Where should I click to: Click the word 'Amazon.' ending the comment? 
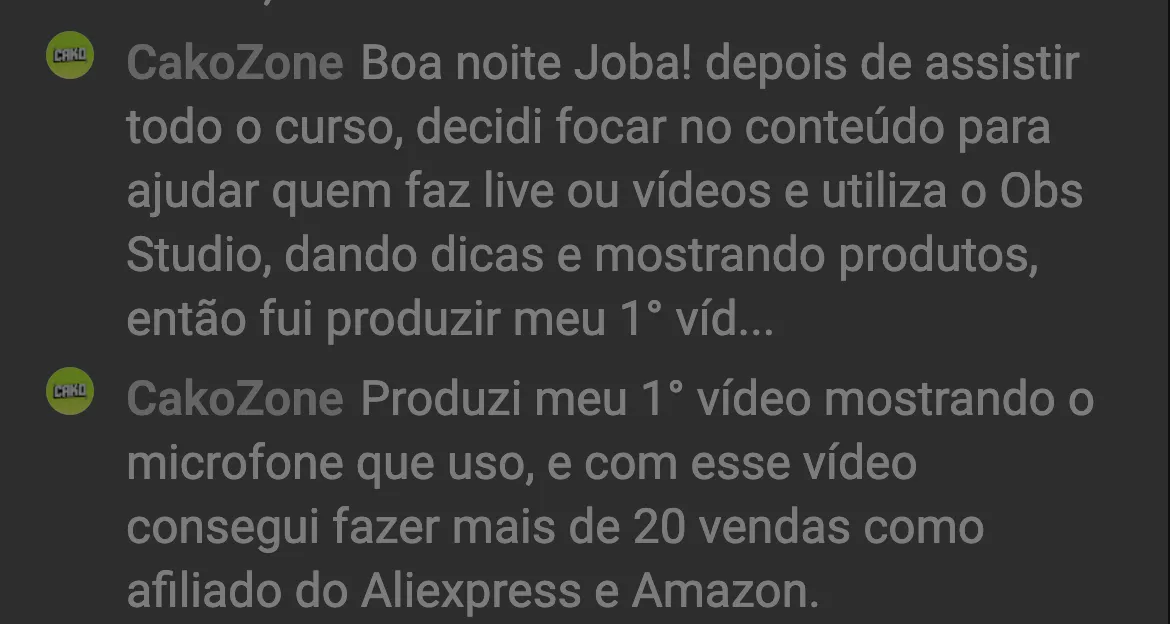tap(725, 591)
